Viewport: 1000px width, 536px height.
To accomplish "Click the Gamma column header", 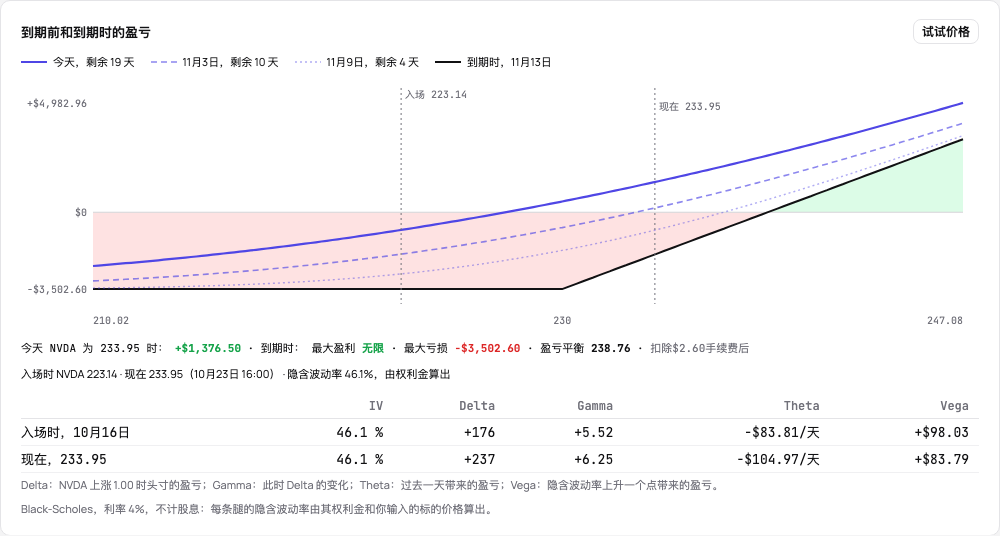I will tap(595, 406).
